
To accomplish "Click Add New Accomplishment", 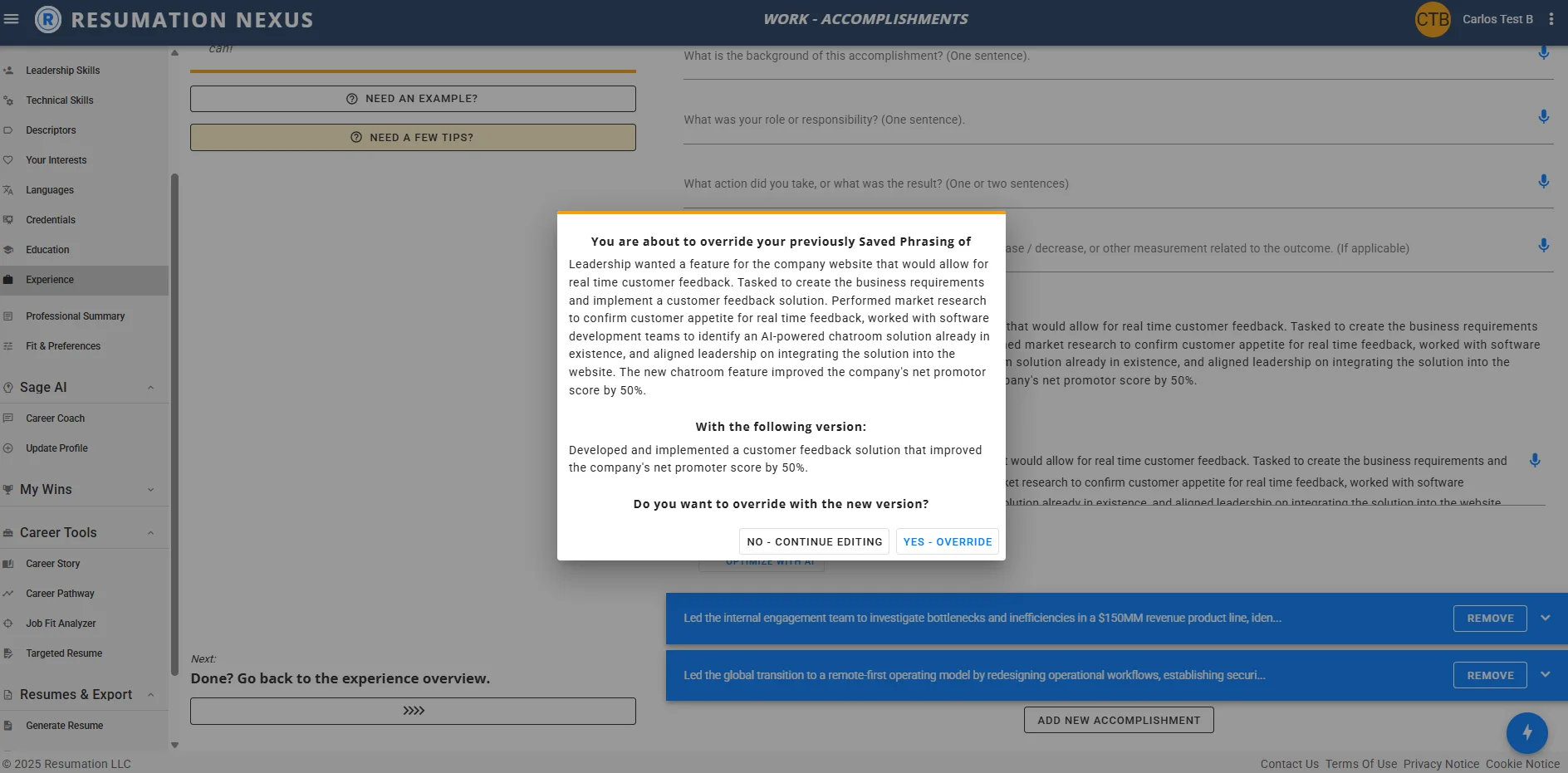I will [1119, 720].
